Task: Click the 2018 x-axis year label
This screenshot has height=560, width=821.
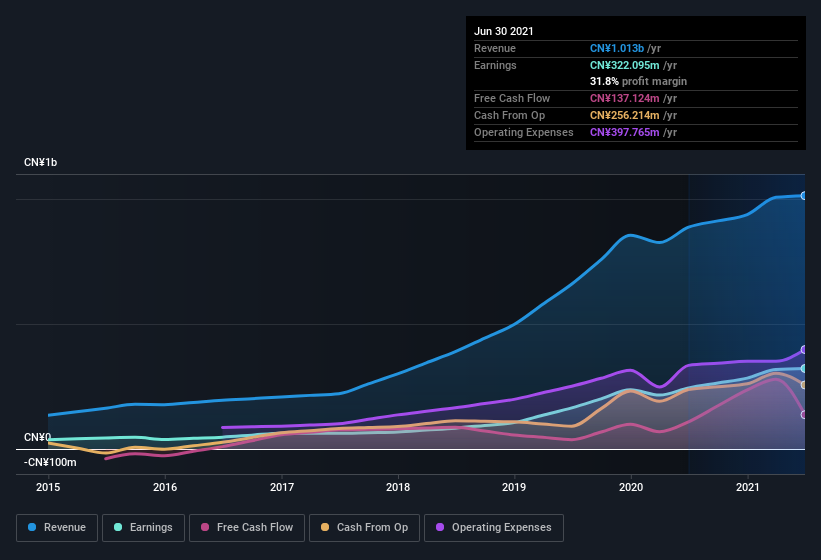Action: coord(398,487)
